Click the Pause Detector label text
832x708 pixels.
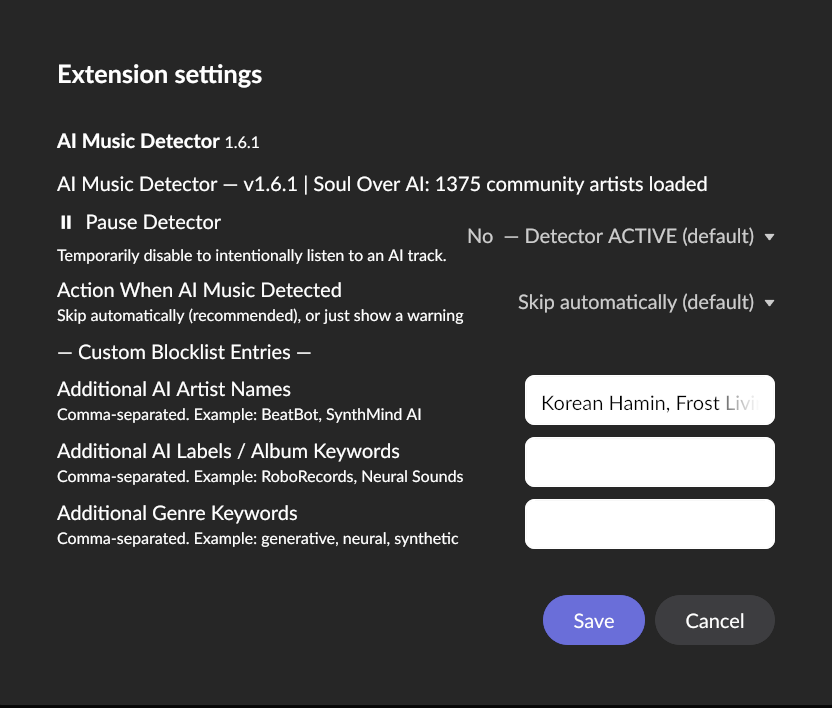click(x=153, y=222)
